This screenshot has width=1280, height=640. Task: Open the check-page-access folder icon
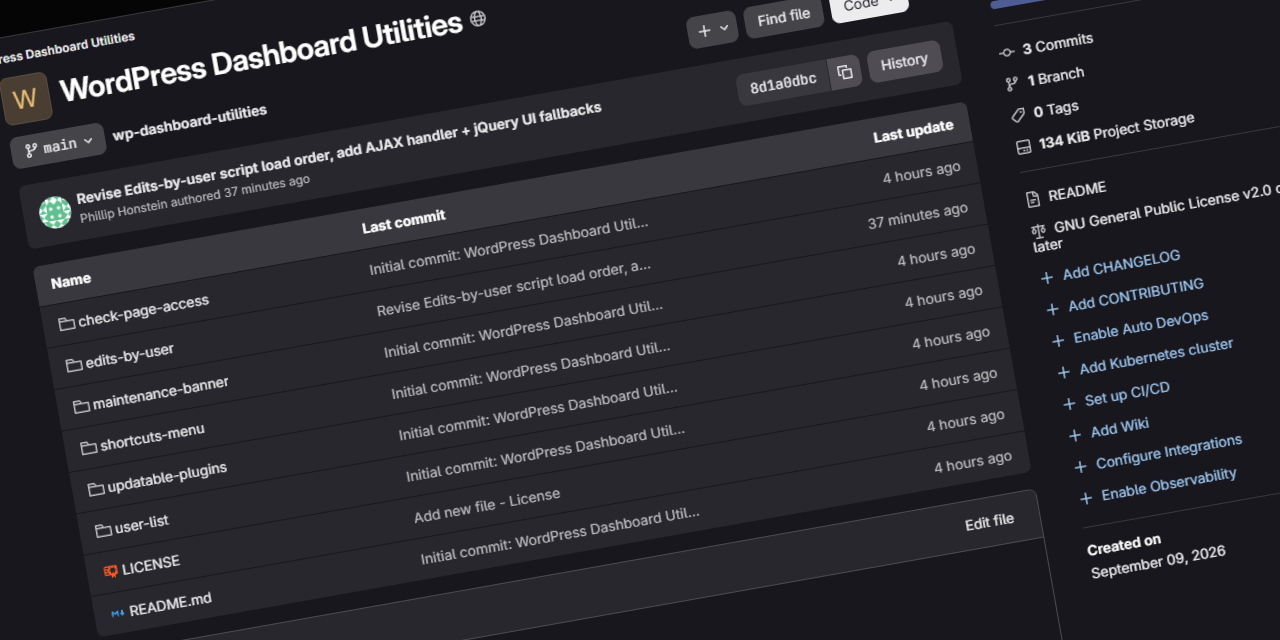point(67,323)
